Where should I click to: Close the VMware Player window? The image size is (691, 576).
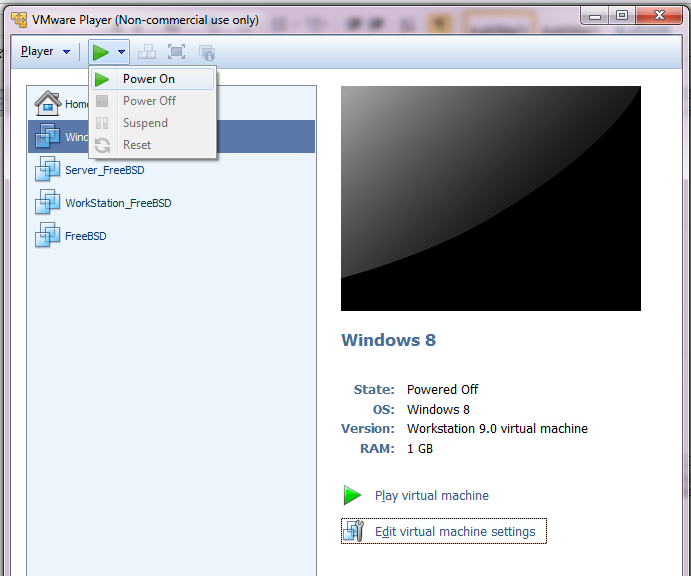pos(659,16)
